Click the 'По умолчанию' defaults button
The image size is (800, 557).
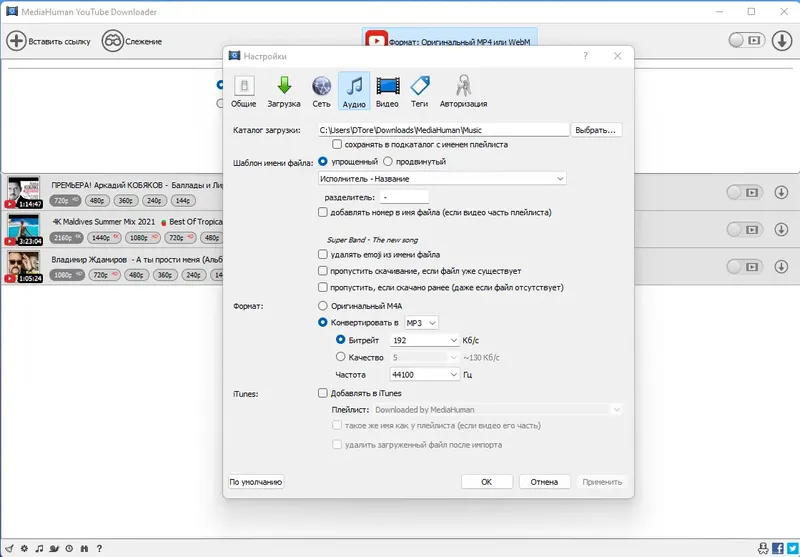tap(256, 482)
